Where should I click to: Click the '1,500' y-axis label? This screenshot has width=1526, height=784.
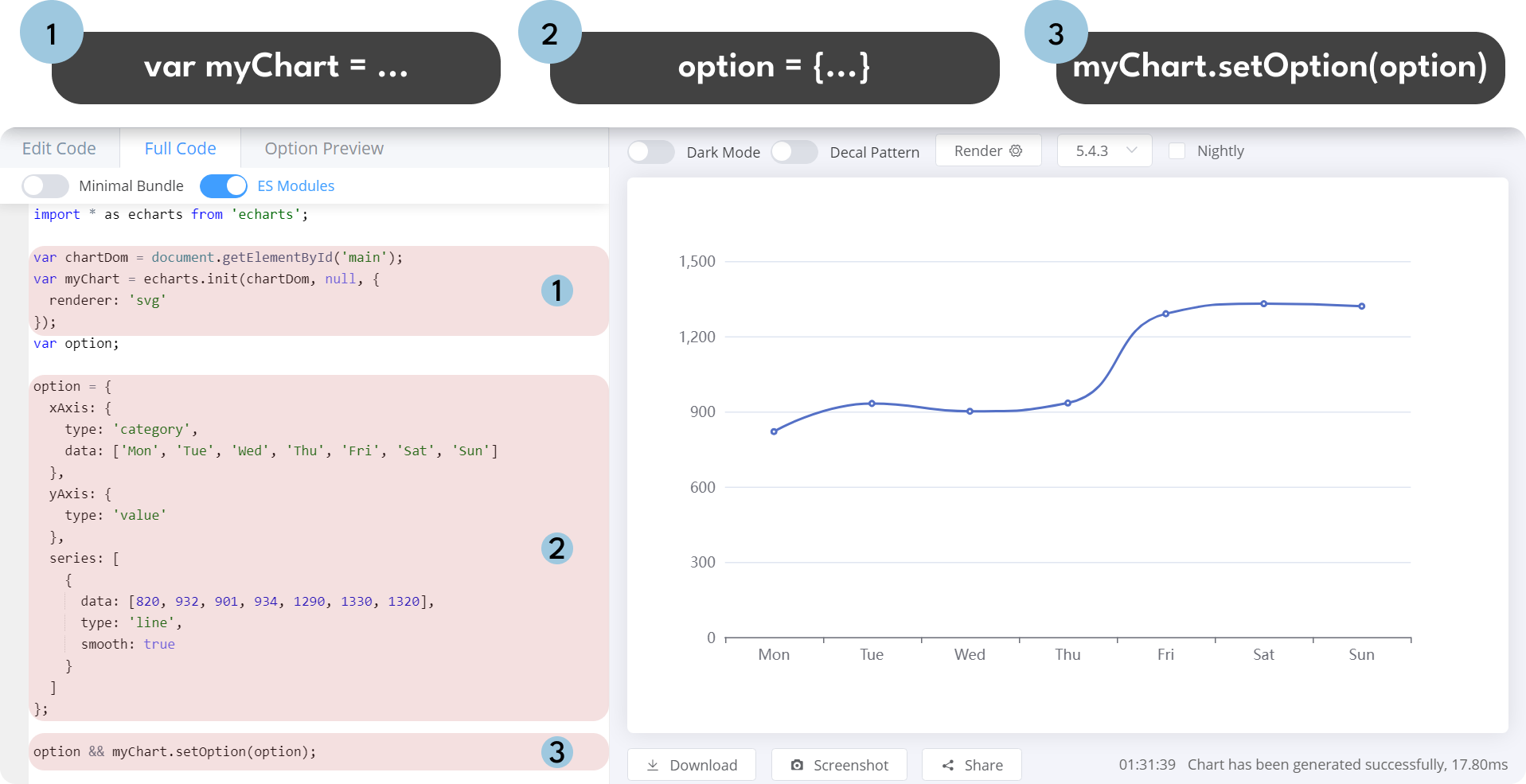pos(697,261)
